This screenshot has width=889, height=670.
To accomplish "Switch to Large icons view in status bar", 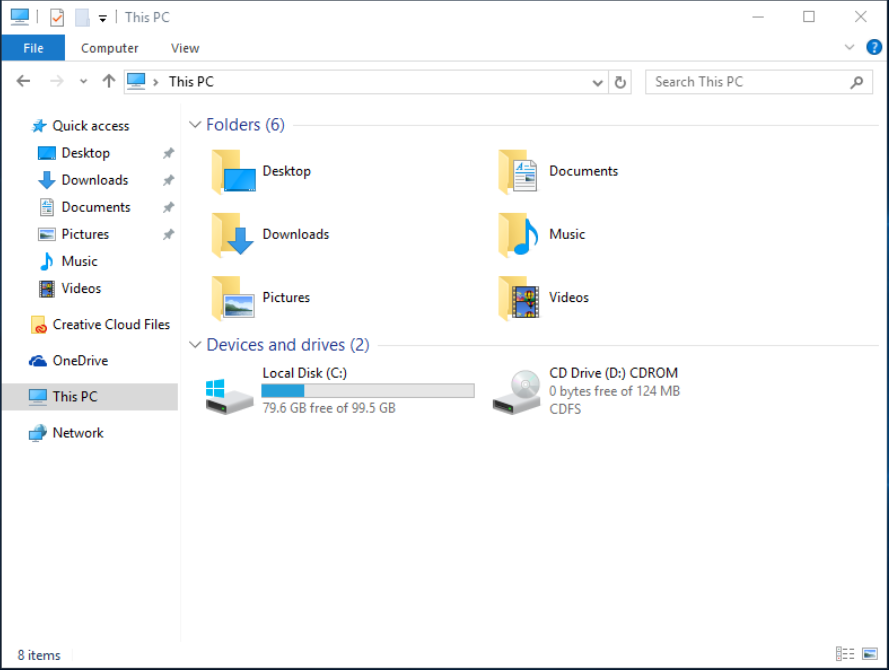I will pyautogui.click(x=870, y=654).
